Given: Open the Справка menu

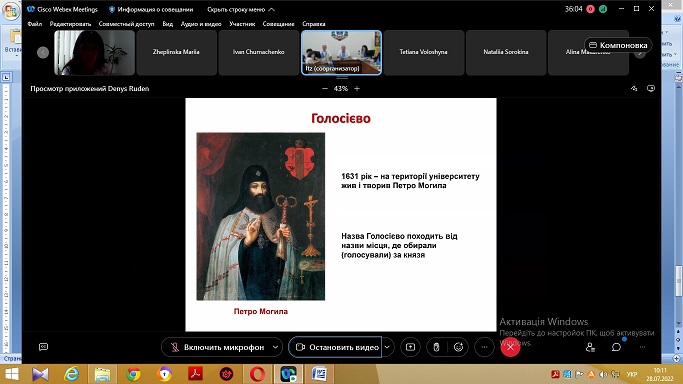Looking at the screenshot, I should pyautogui.click(x=314, y=24).
